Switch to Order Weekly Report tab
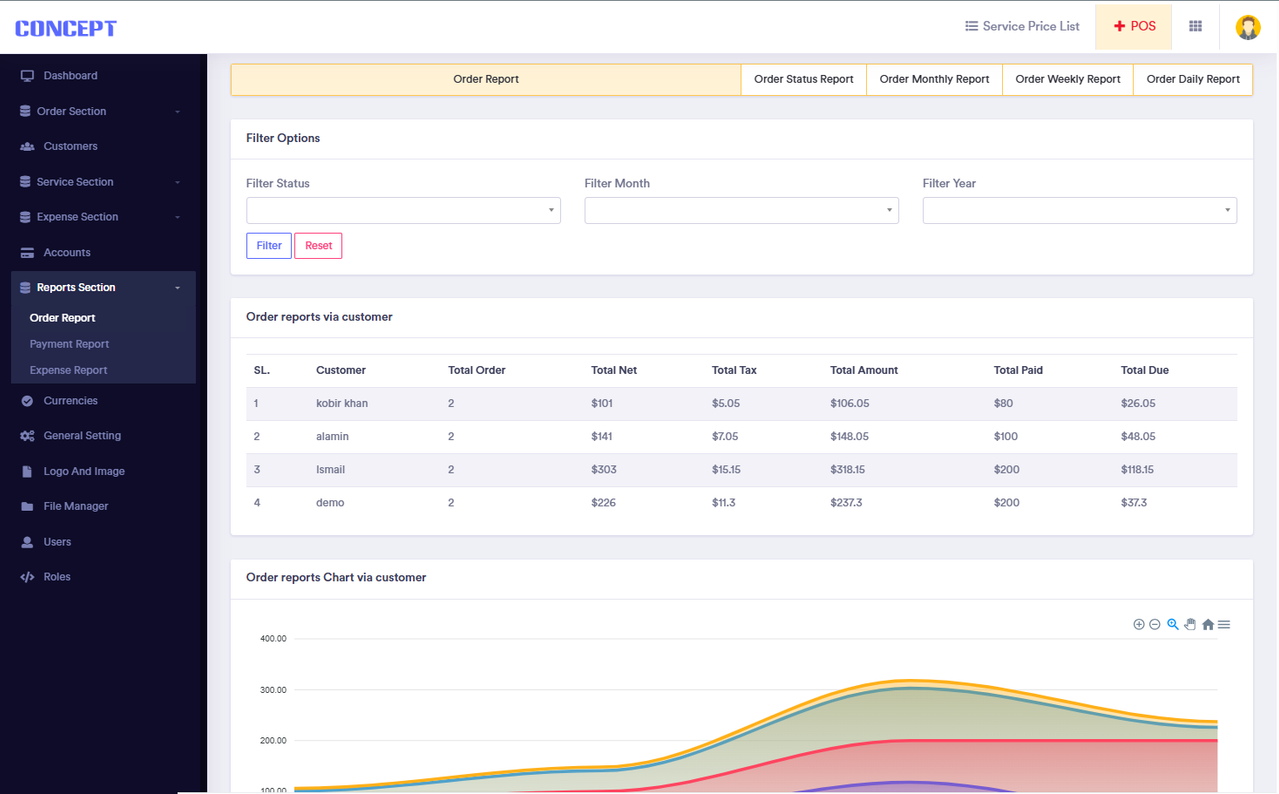 pos(1068,79)
